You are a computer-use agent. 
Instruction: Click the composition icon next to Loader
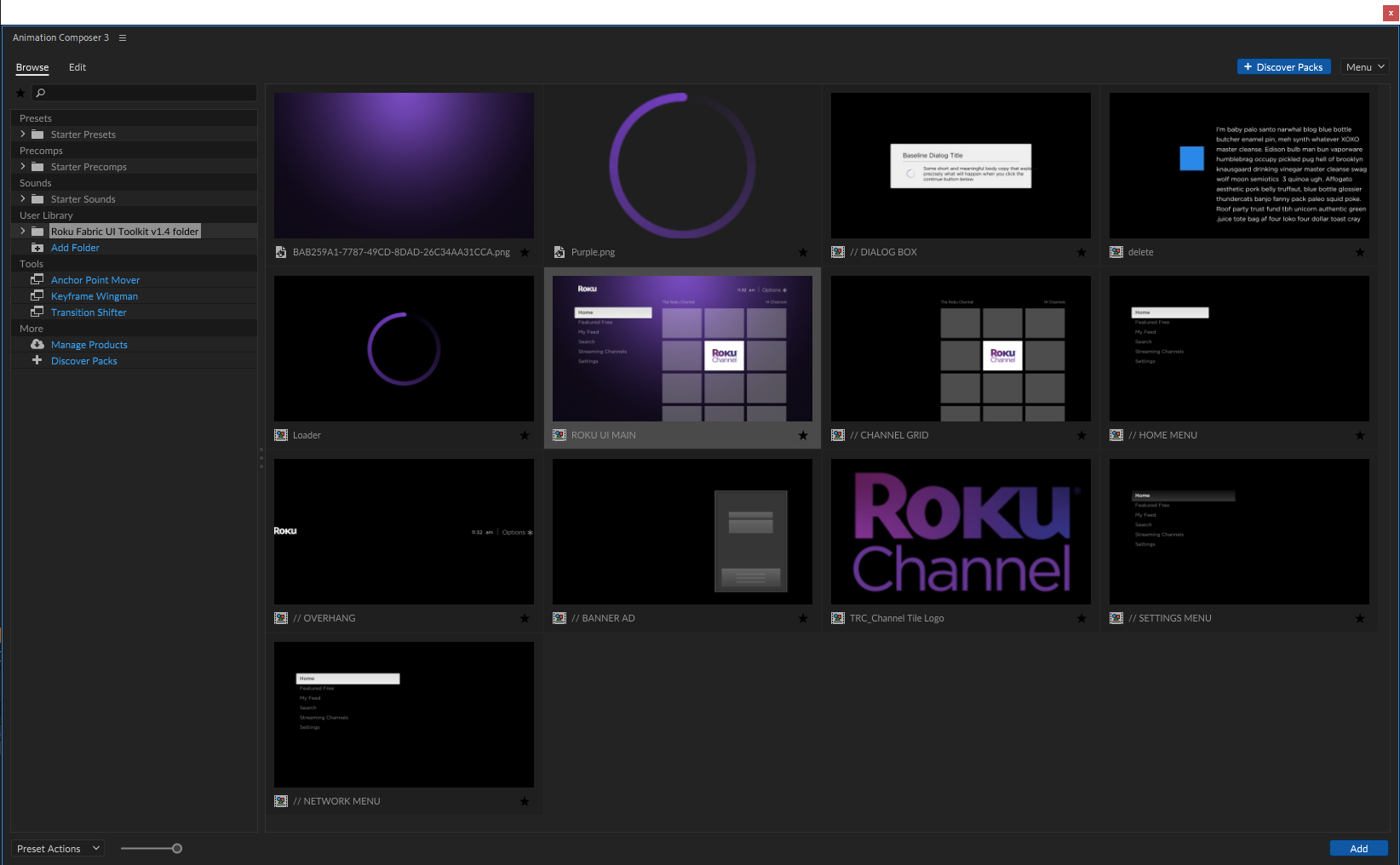coord(281,435)
